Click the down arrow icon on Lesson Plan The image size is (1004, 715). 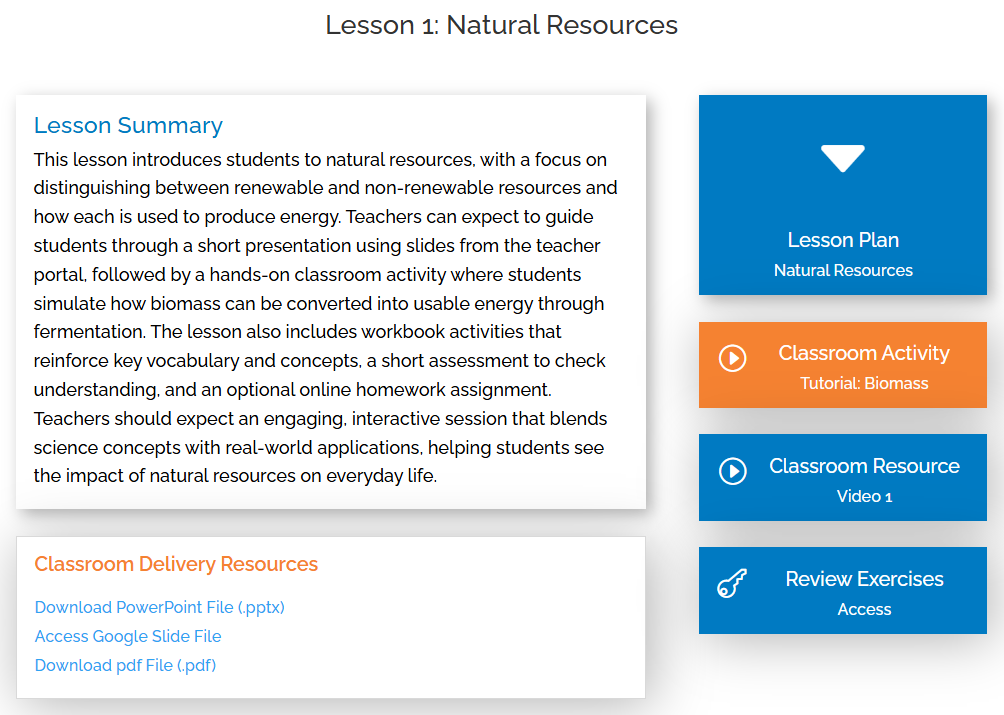tap(842, 158)
